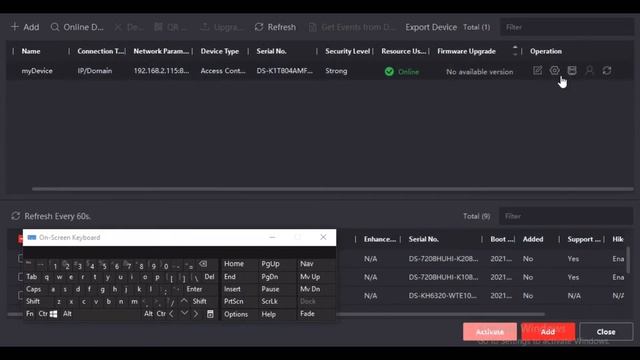
Task: Click the Activate button
Action: click(x=490, y=332)
